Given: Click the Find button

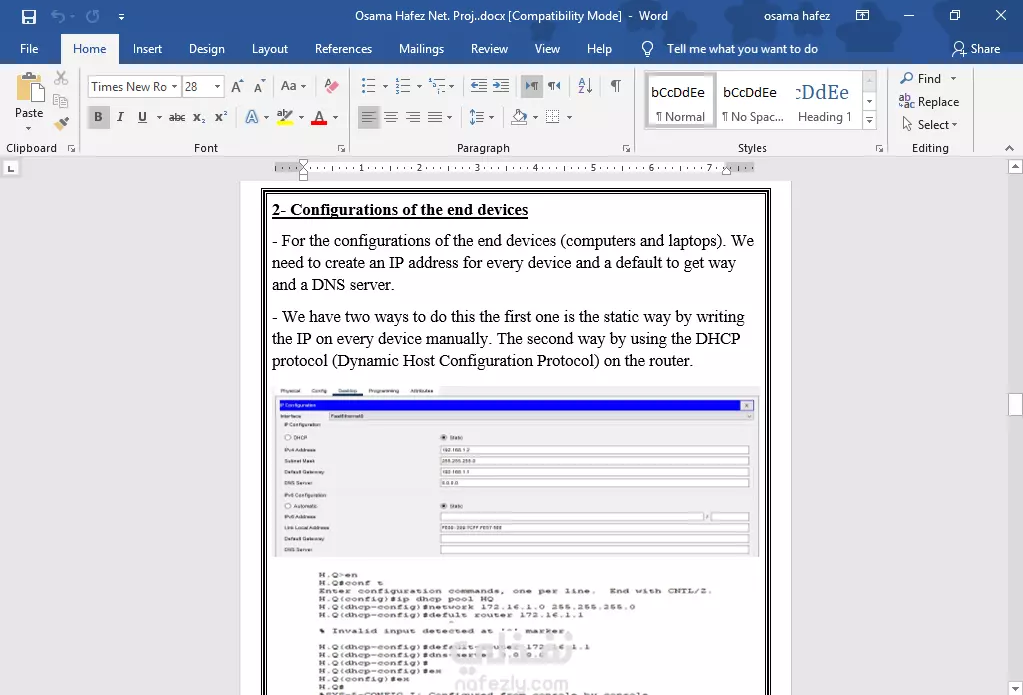Looking at the screenshot, I should [x=921, y=79].
